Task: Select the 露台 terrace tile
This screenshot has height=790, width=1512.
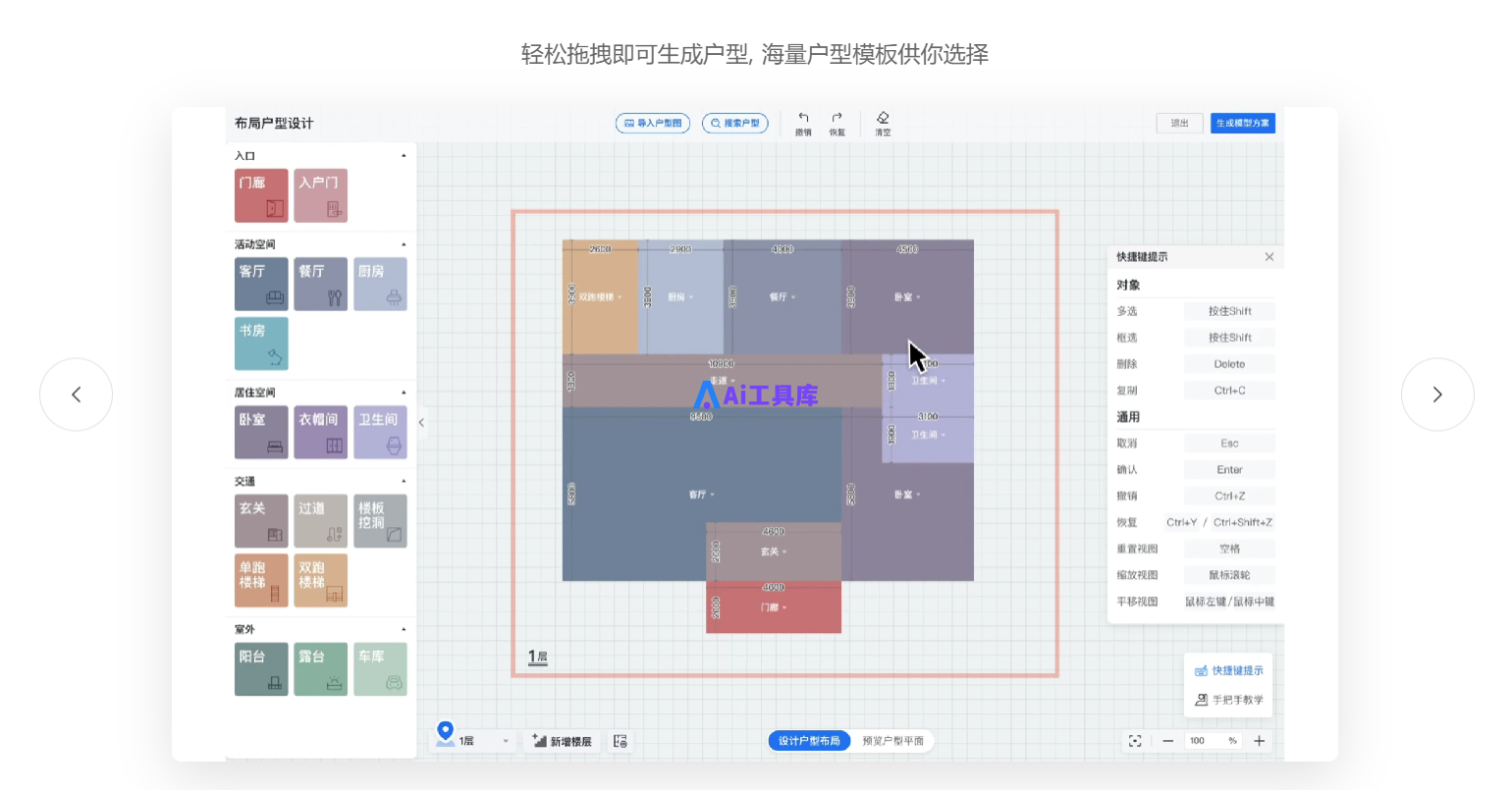Action: pyautogui.click(x=320, y=669)
